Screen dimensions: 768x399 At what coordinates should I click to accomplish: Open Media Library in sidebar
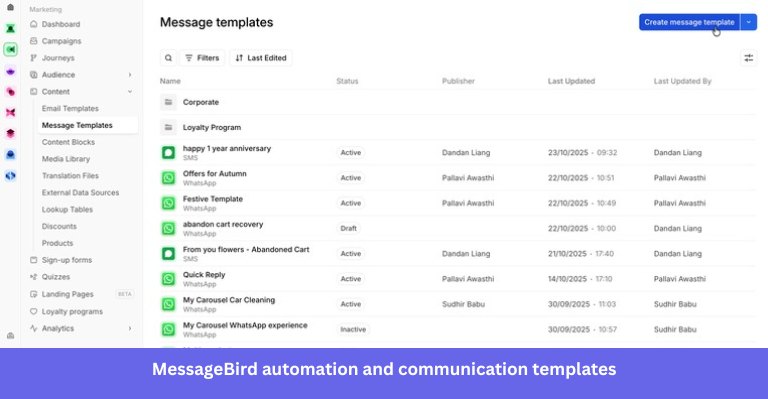coord(66,159)
